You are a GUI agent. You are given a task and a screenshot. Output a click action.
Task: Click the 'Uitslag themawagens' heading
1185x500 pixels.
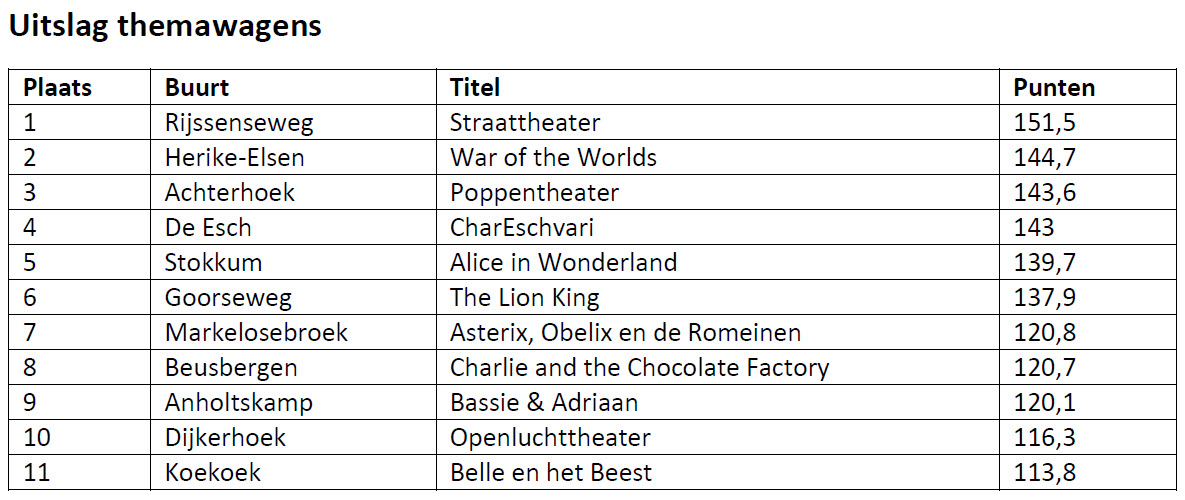[165, 27]
